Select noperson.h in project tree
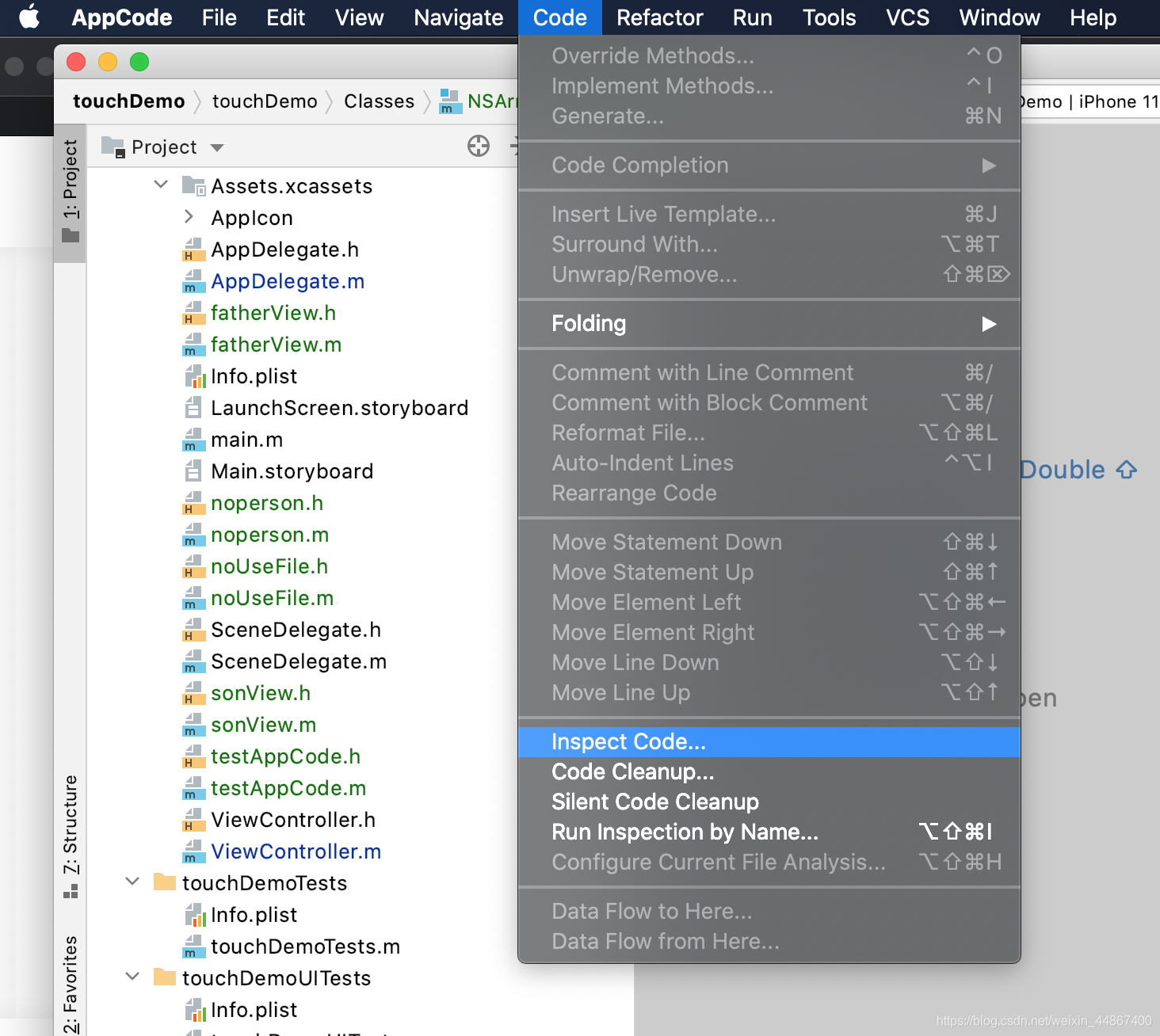The height and width of the screenshot is (1036, 1160). (267, 503)
